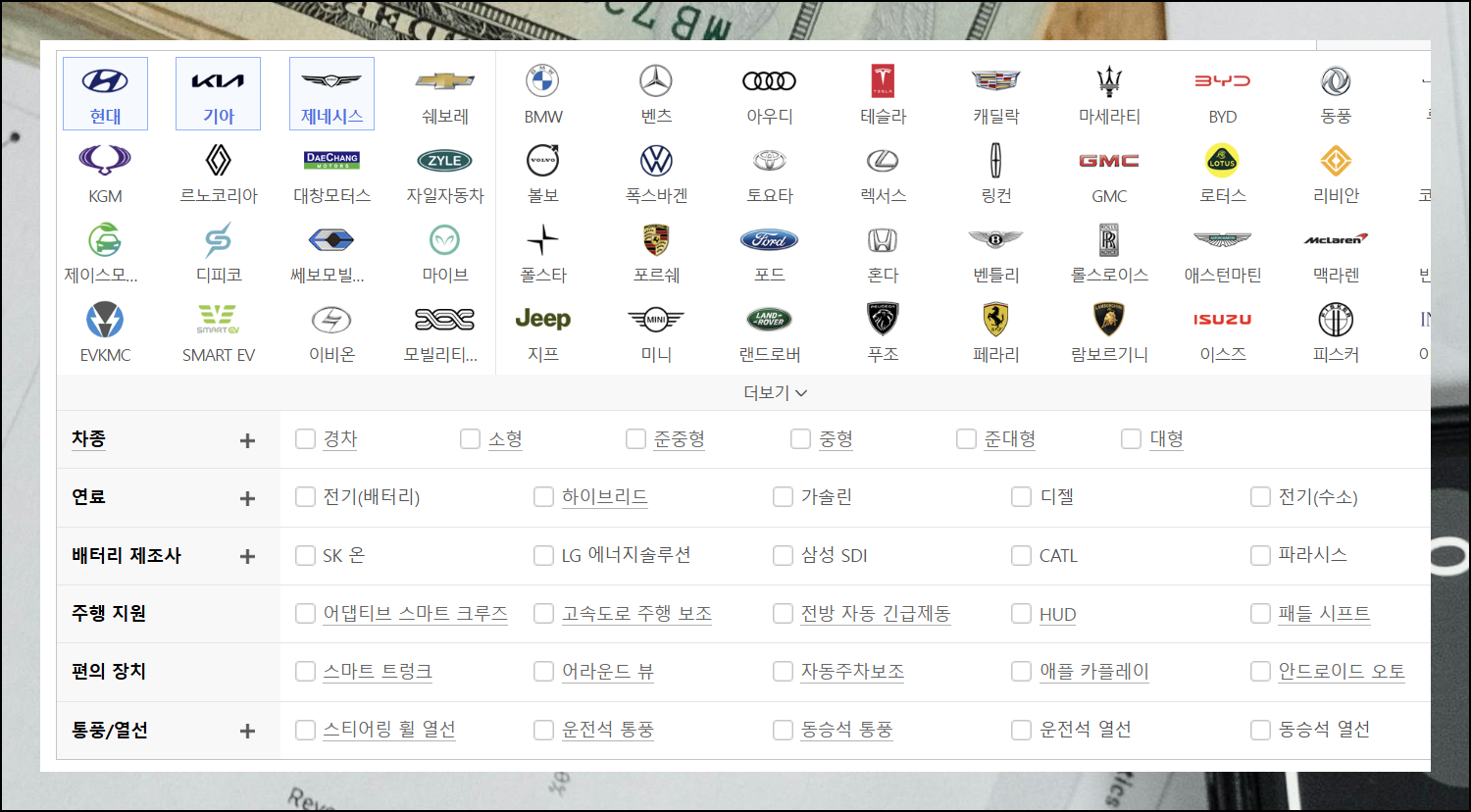Choose the Volkswagen (폭스바겐) logo
The image size is (1471, 812).
click(x=656, y=160)
